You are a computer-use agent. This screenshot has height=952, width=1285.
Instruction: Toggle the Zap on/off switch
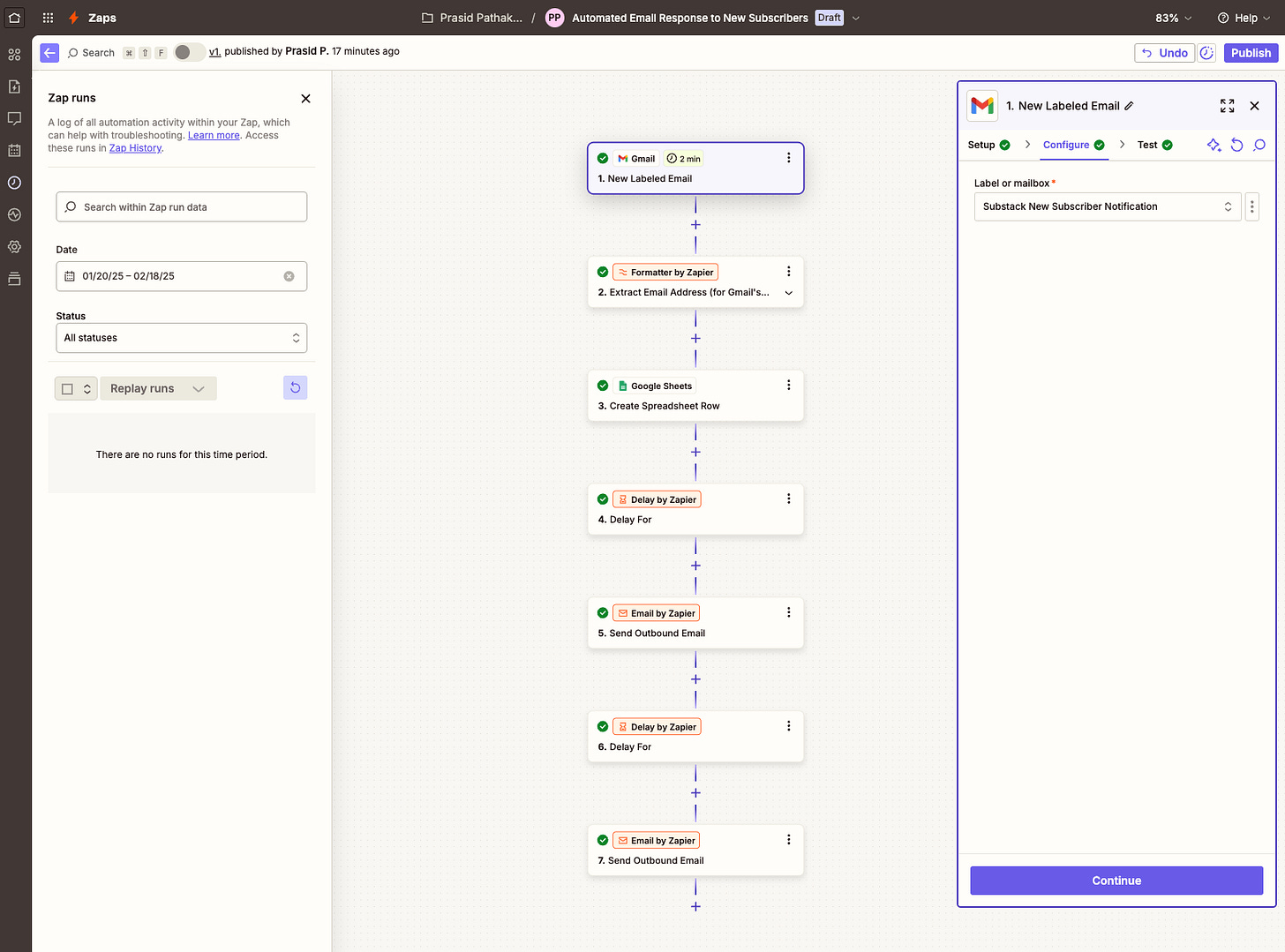pyautogui.click(x=189, y=52)
